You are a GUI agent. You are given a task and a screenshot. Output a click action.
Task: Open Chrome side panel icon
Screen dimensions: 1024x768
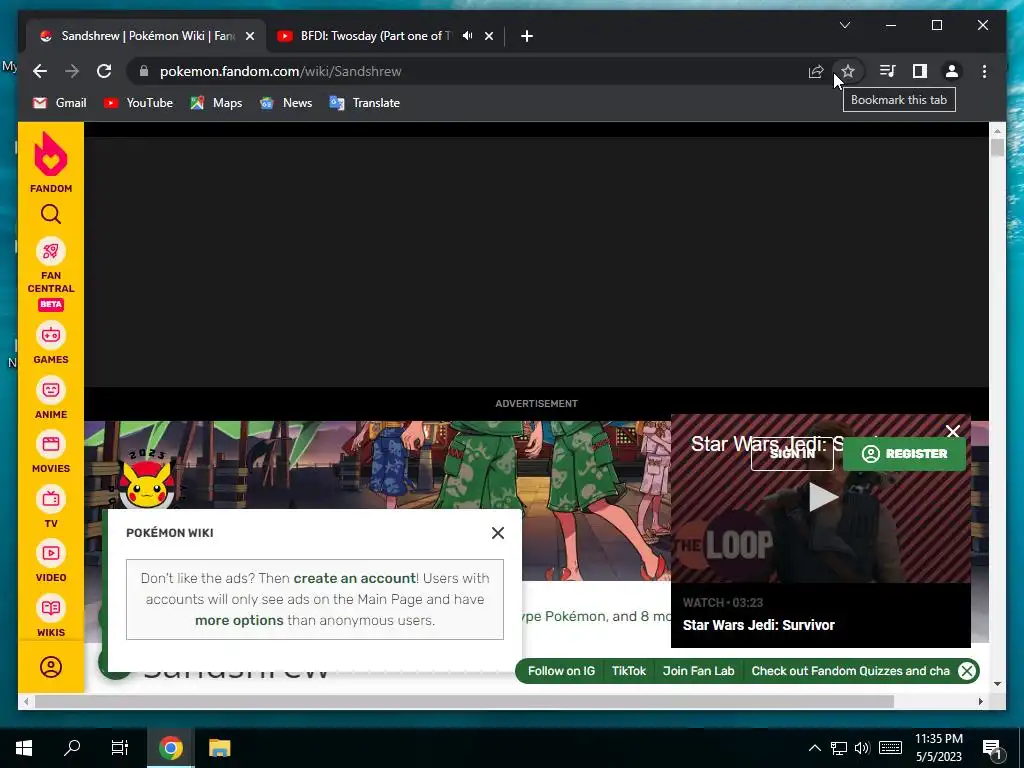[x=920, y=71]
